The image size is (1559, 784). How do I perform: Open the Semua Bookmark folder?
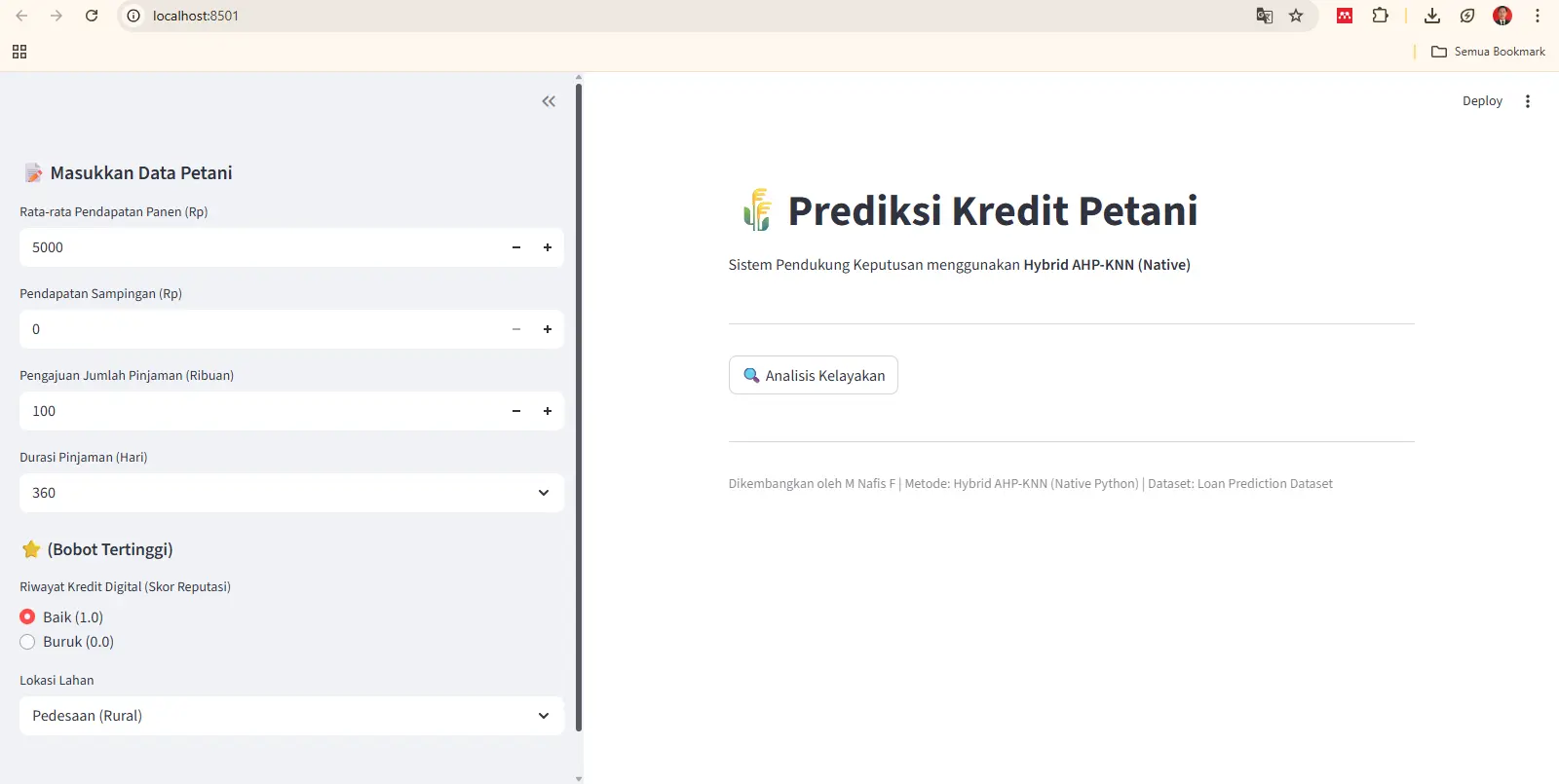click(x=1488, y=52)
